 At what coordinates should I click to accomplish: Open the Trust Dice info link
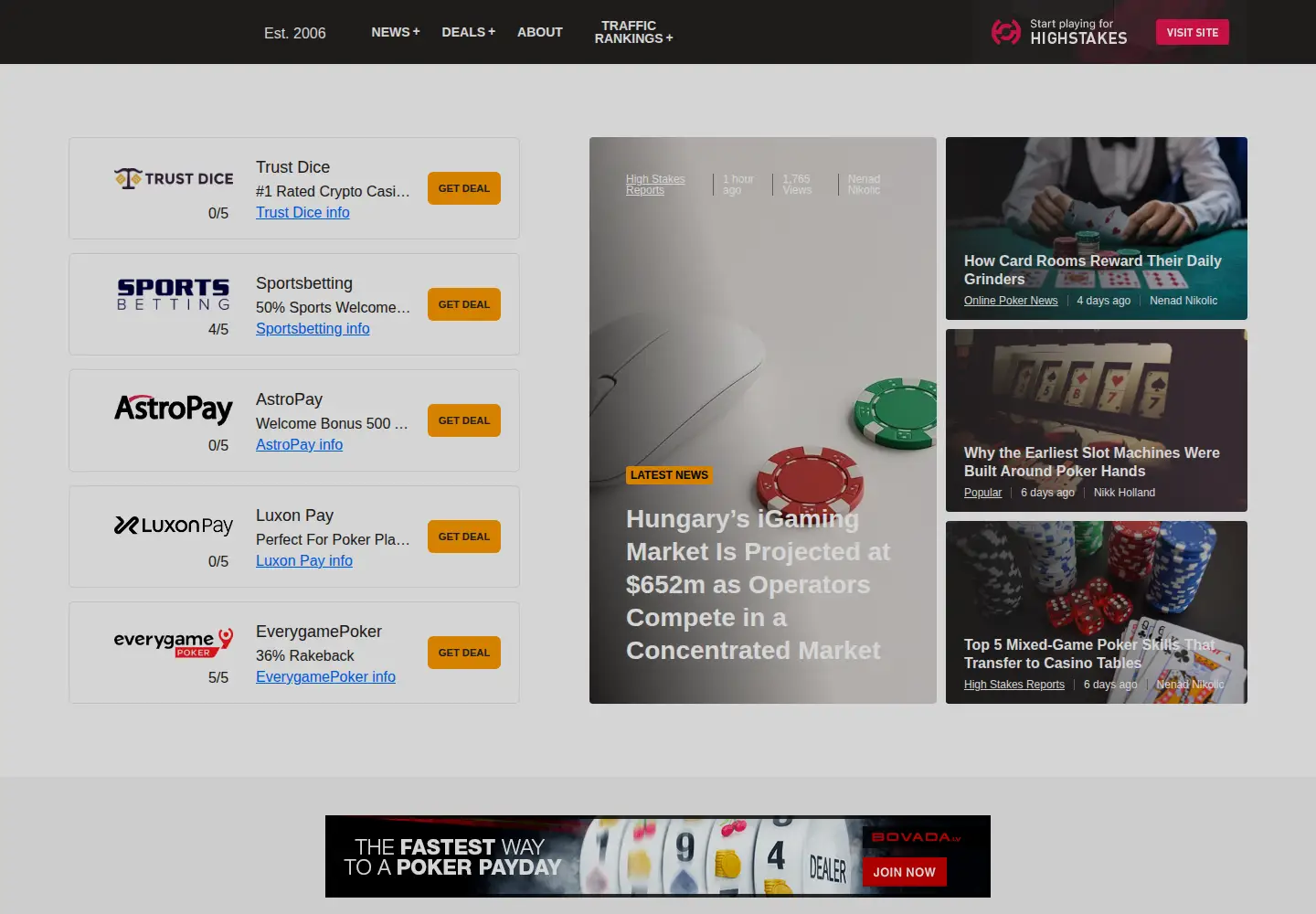click(302, 212)
